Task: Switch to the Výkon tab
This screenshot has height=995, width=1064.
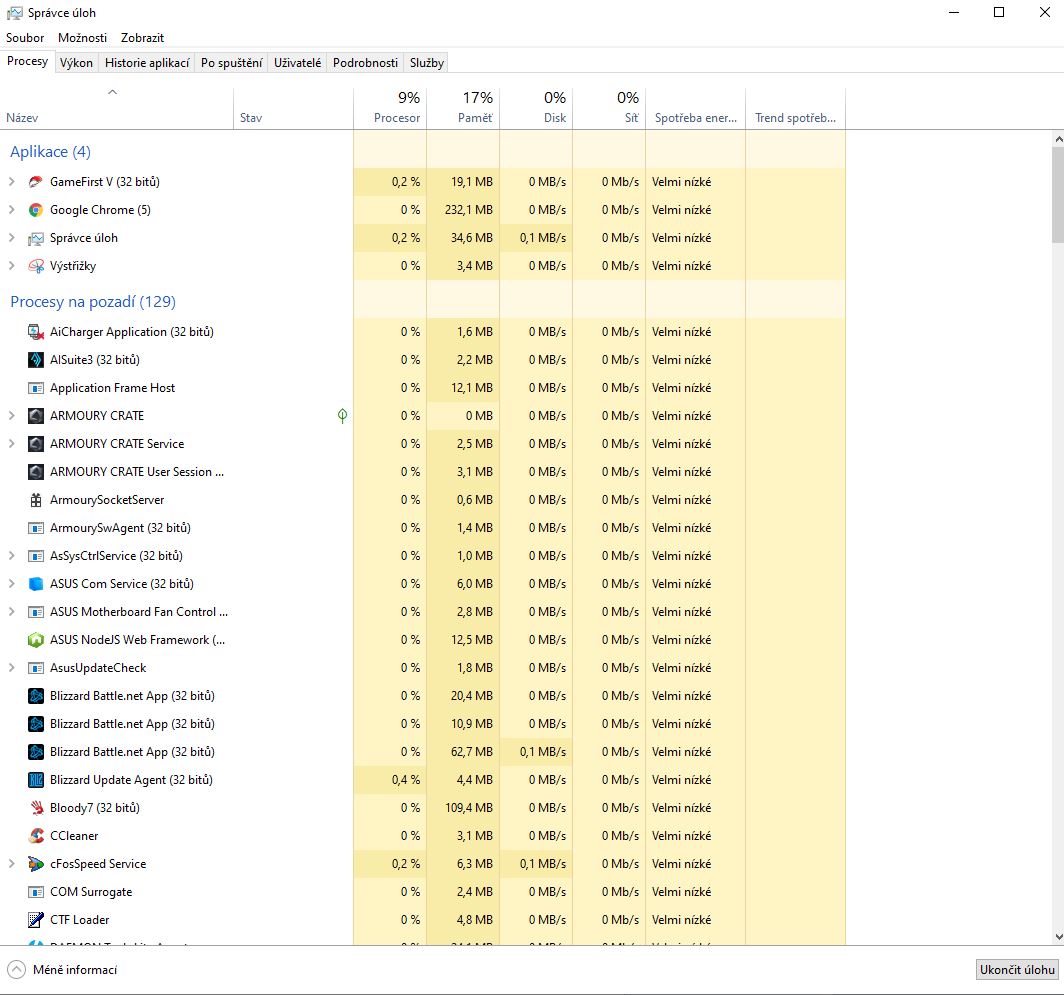Action: [76, 62]
